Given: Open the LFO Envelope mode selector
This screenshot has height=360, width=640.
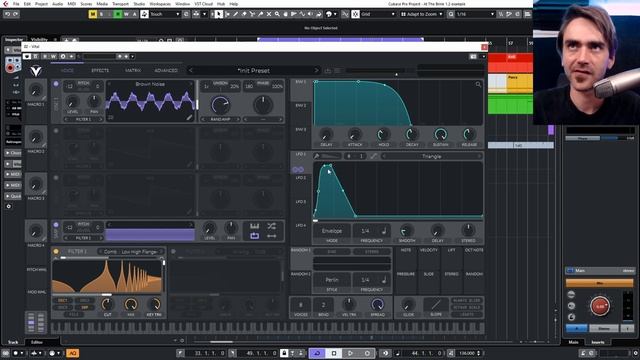Looking at the screenshot, I should point(332,231).
